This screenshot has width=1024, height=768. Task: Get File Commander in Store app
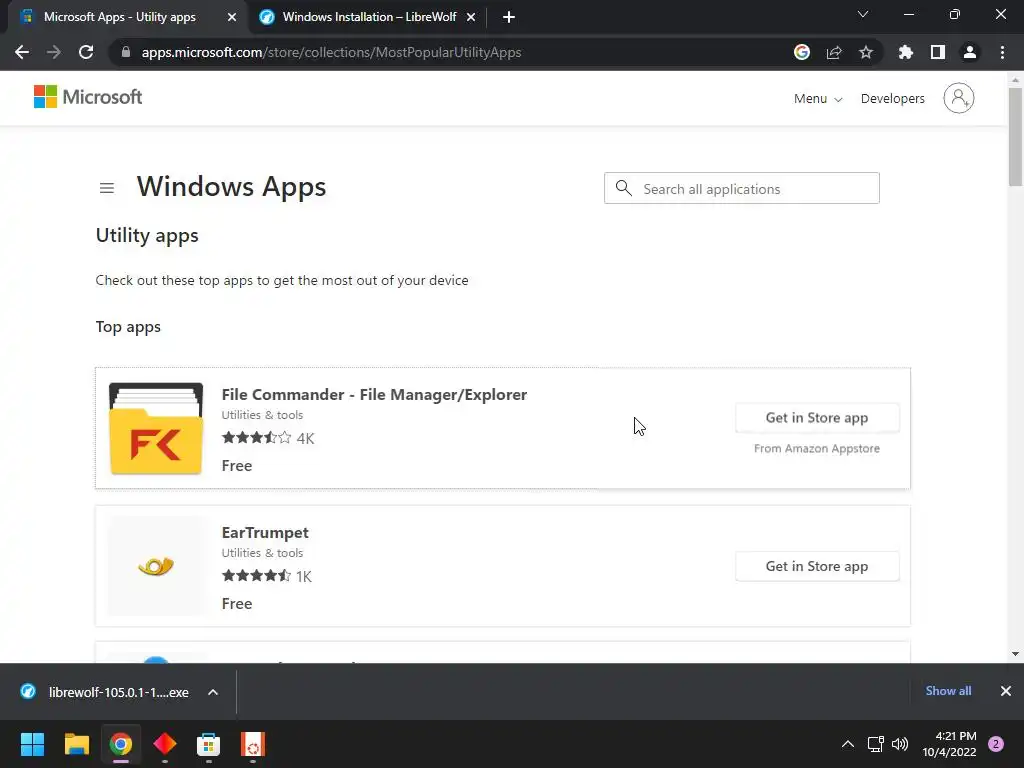tap(817, 418)
